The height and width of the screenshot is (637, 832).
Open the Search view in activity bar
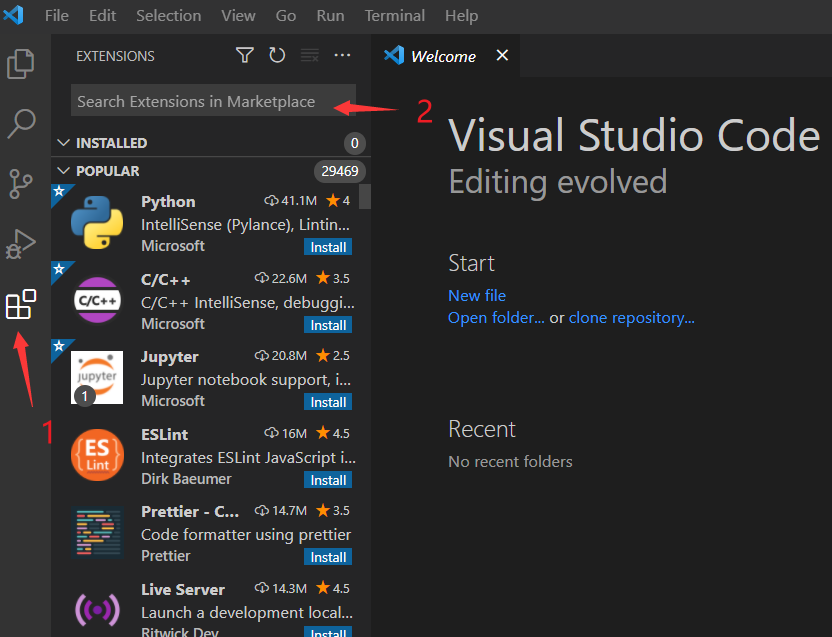coord(21,124)
